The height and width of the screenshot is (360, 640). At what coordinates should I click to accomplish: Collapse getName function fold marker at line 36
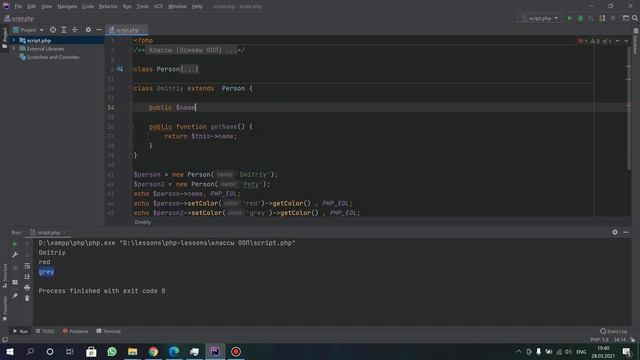(x=131, y=127)
